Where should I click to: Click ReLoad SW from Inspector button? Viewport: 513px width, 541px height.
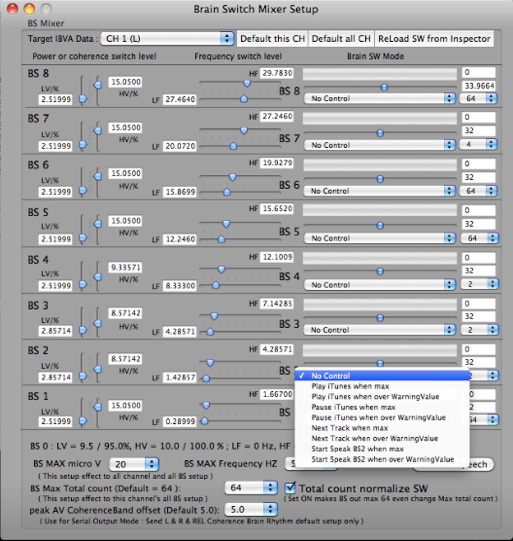[x=434, y=39]
